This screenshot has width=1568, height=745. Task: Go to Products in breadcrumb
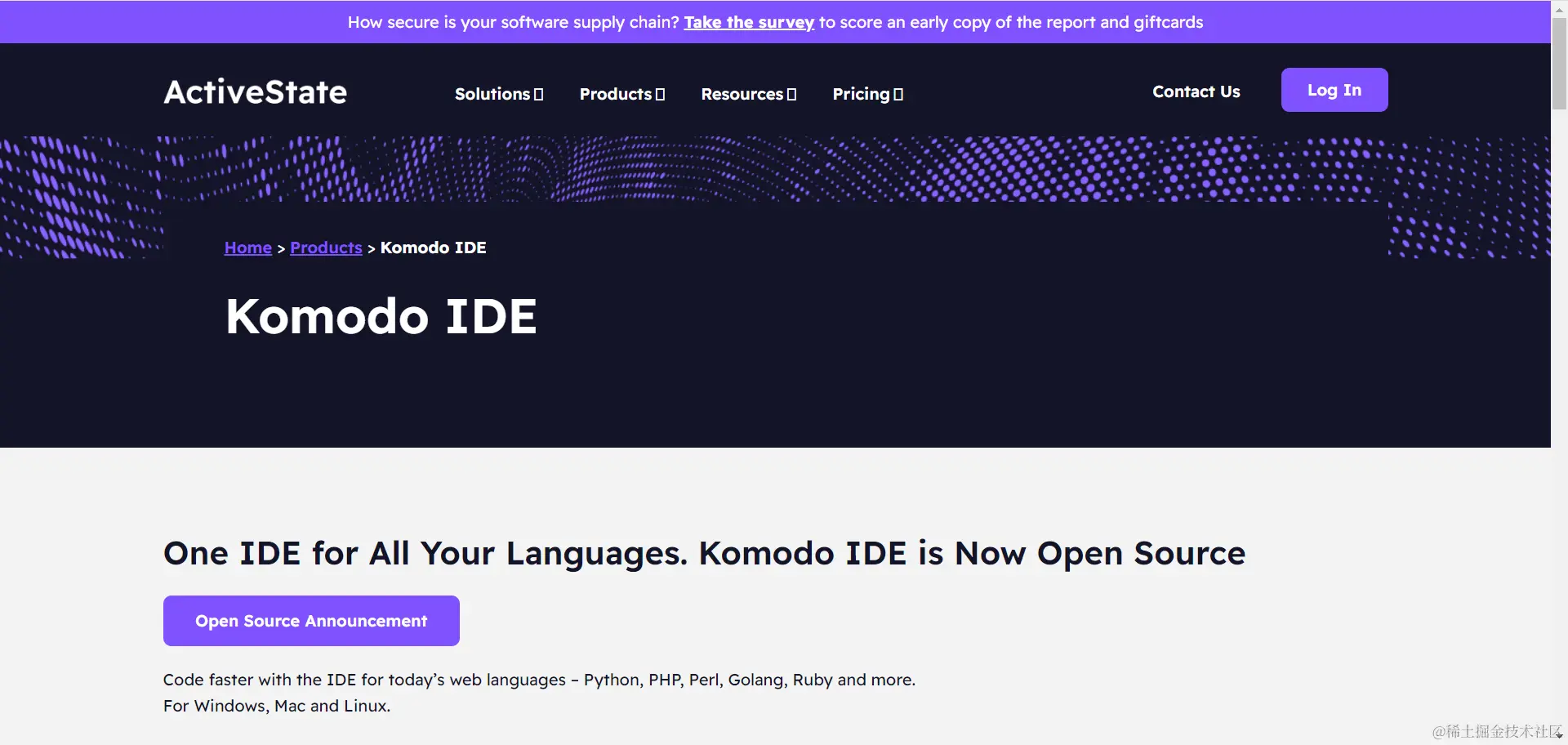[326, 248]
